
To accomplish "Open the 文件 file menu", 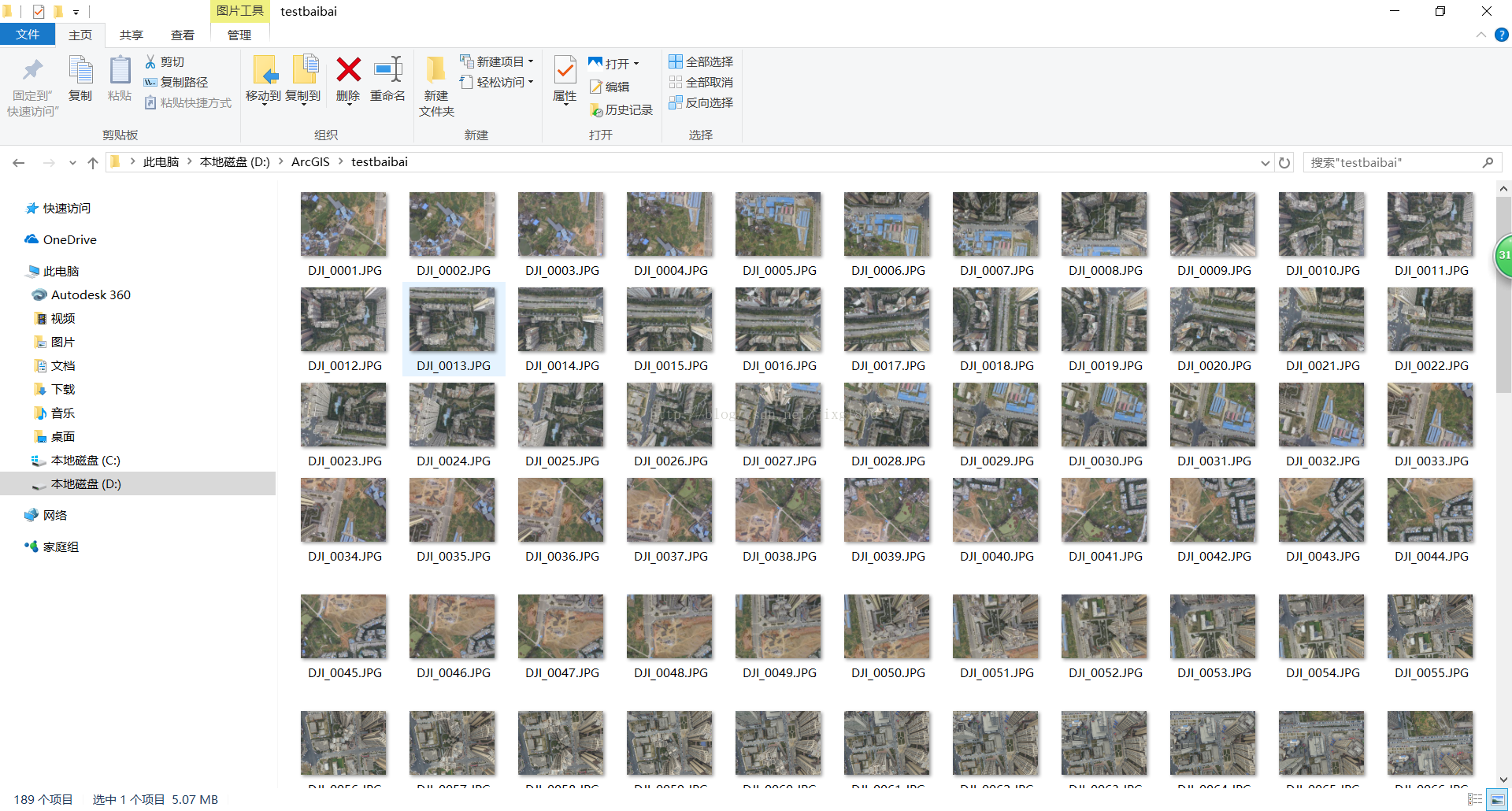I will (28, 35).
